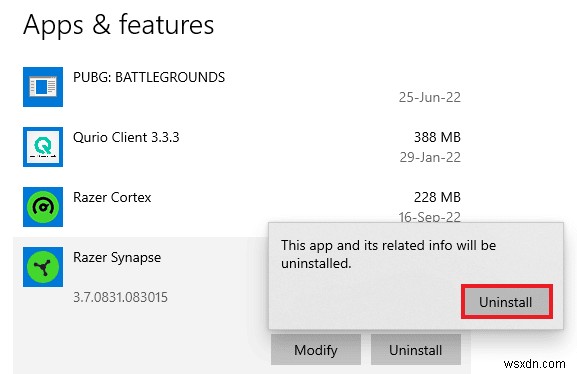The width and height of the screenshot is (577, 374).
Task: Click the PUBG: BATTLEGROUNDS app icon
Action: pos(43,87)
